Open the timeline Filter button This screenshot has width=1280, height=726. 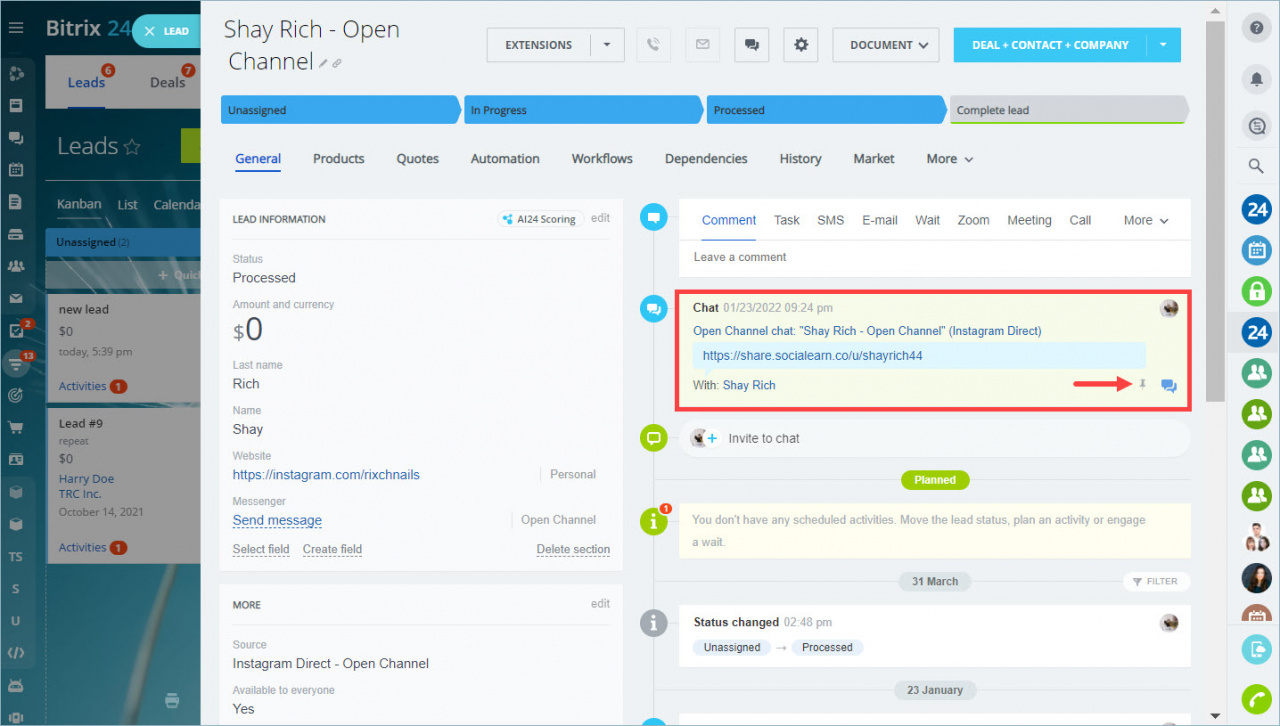point(1156,581)
